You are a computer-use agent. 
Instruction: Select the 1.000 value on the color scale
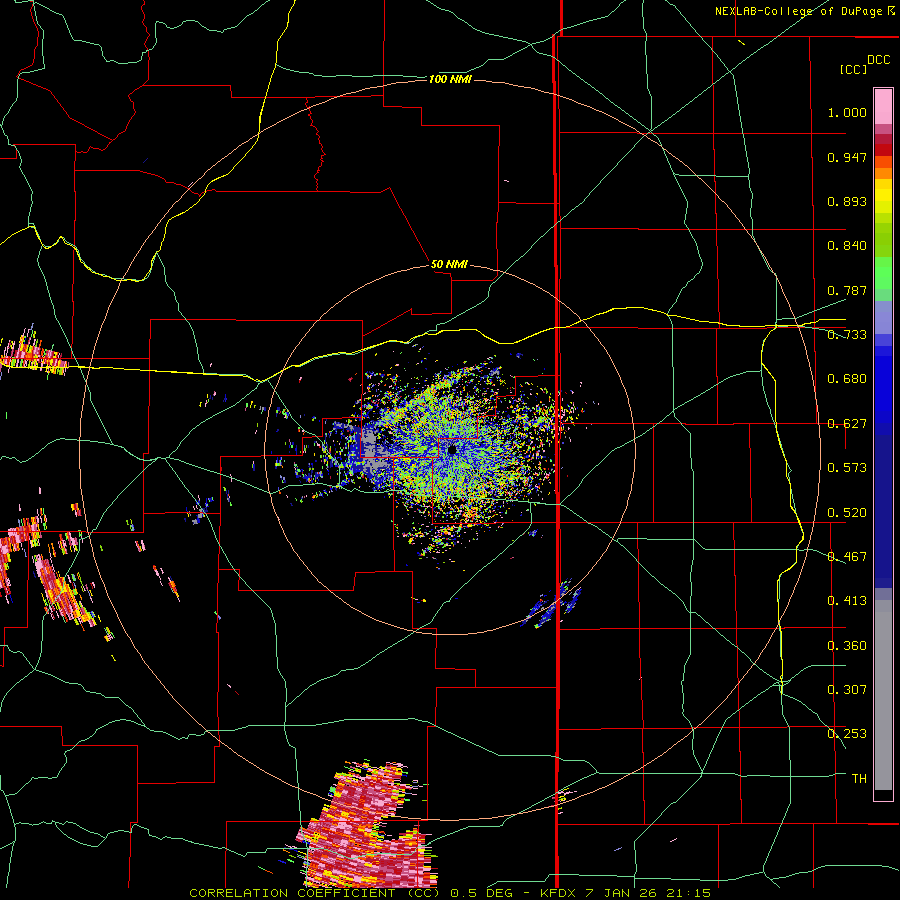847,112
